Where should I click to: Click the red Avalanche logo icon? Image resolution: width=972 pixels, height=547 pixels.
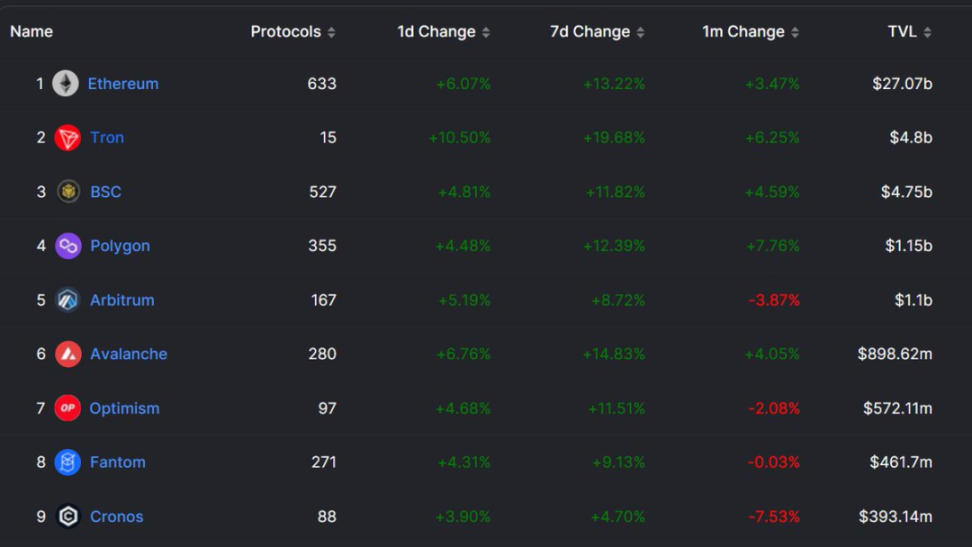point(68,354)
